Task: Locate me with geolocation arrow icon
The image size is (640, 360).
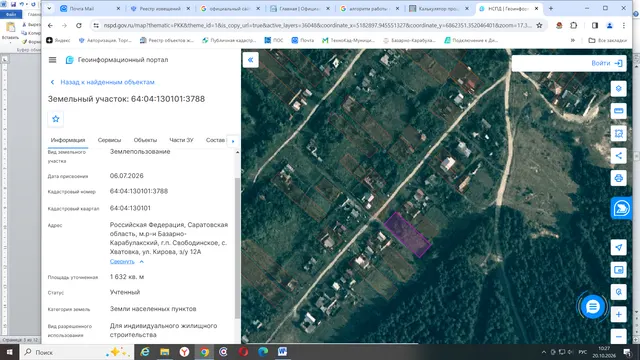Action: (618, 247)
